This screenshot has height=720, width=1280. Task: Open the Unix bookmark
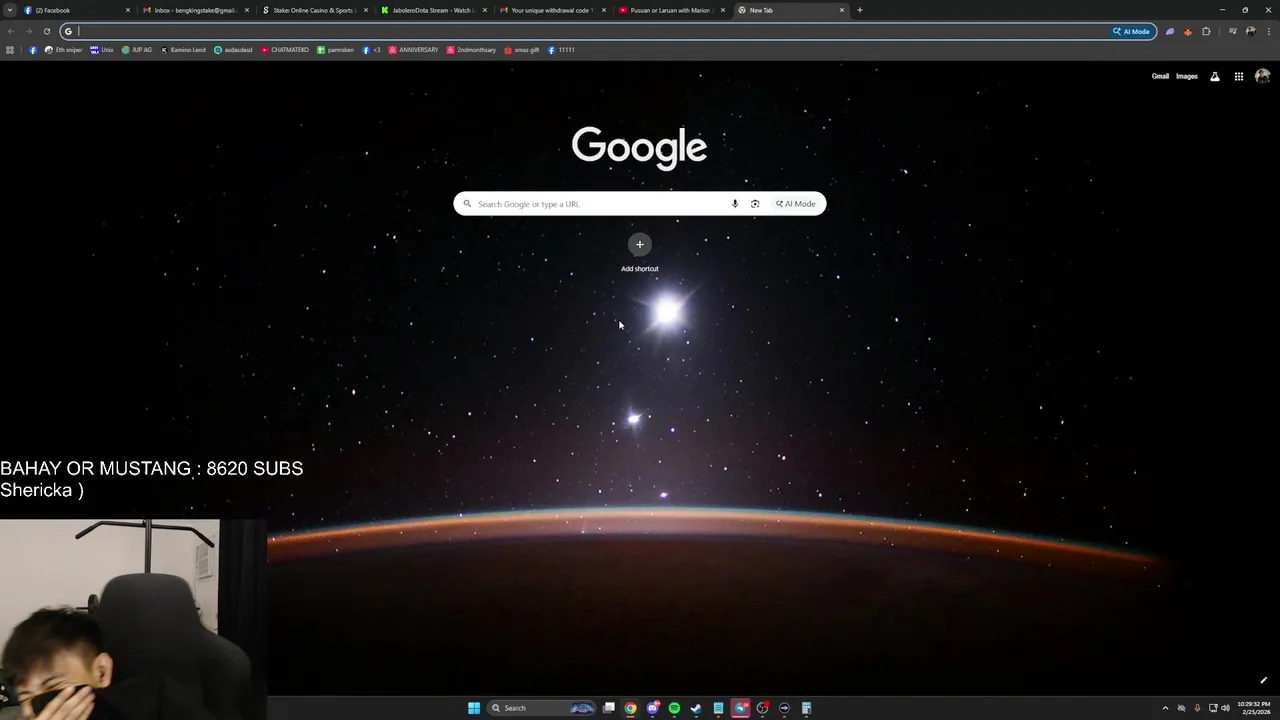click(102, 50)
